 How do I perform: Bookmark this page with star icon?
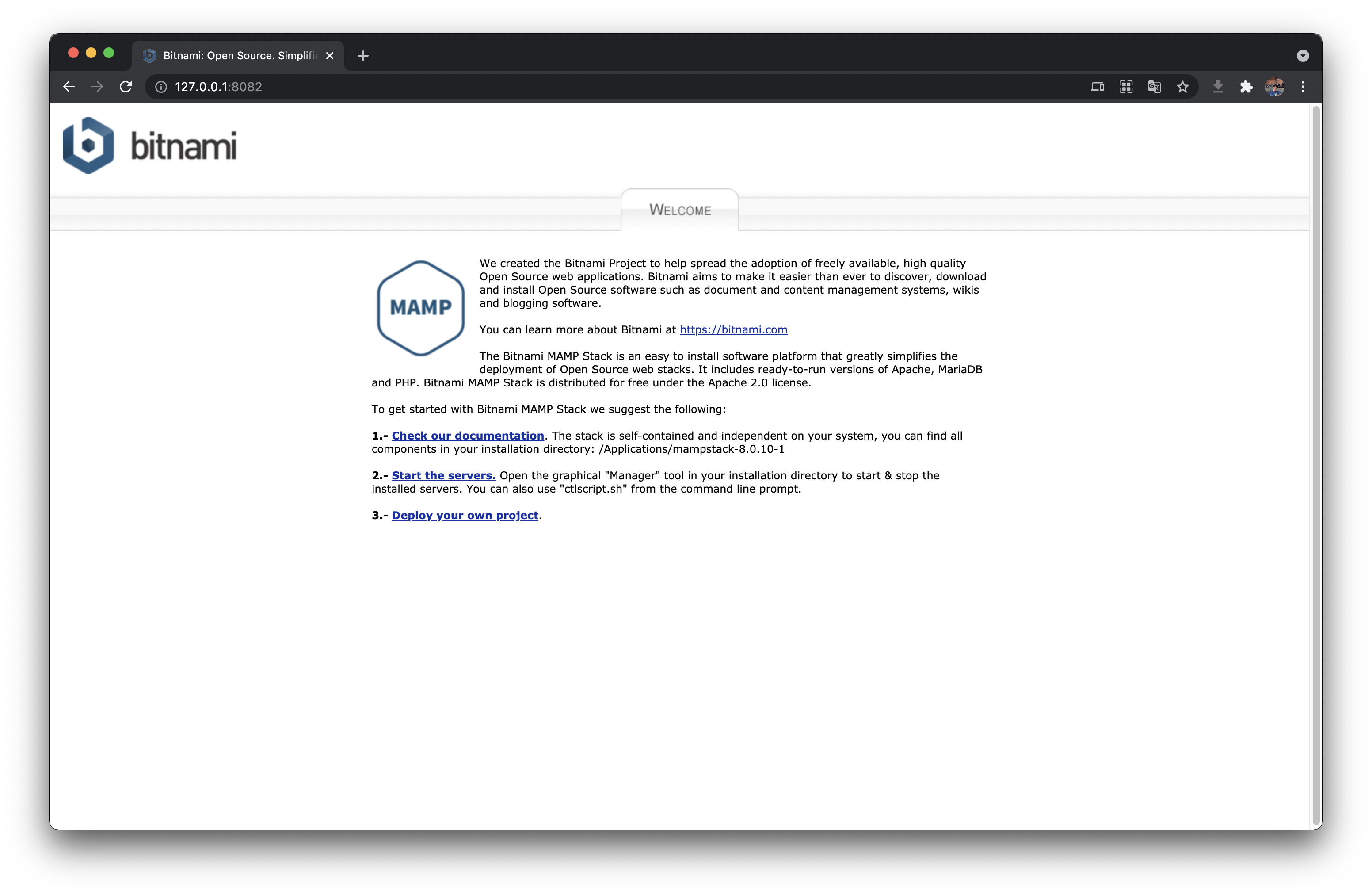[1183, 87]
